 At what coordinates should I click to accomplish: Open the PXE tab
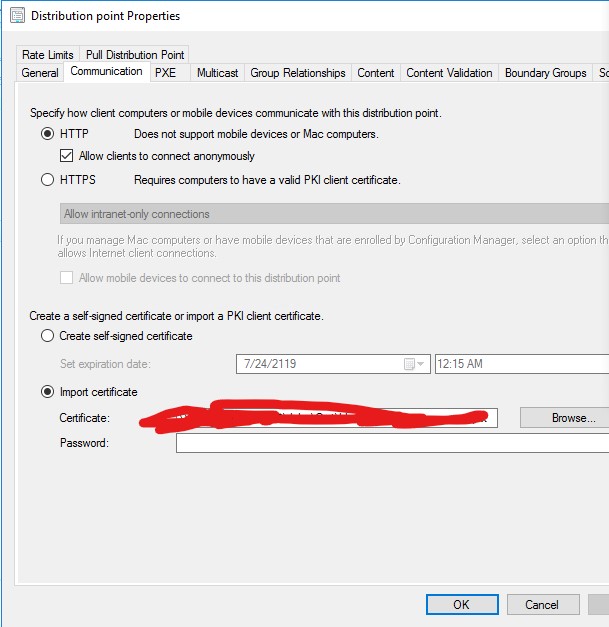(165, 73)
